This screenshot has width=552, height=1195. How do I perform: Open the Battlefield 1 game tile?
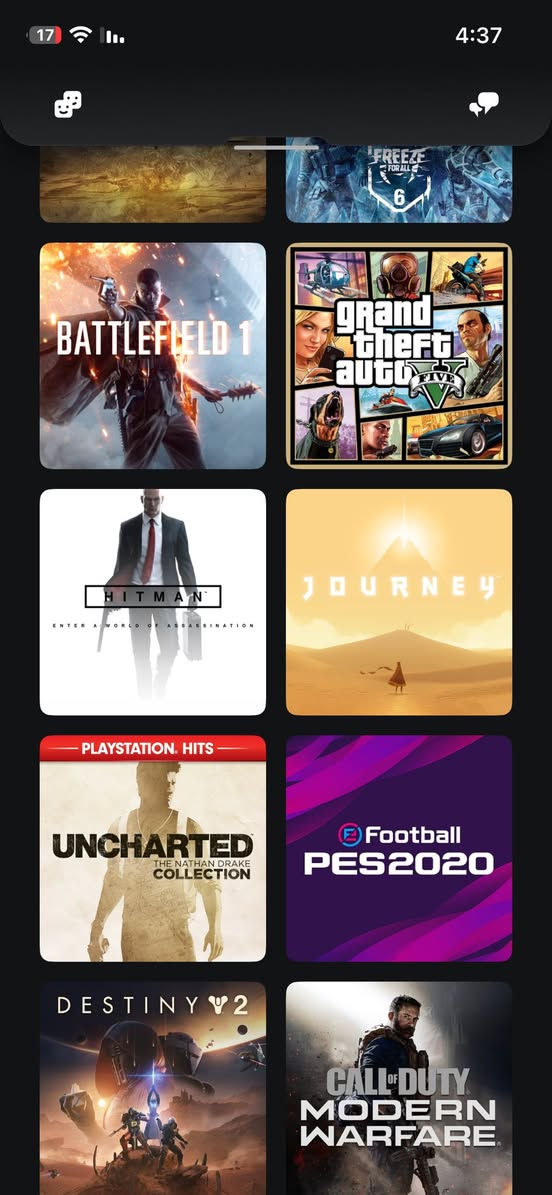click(x=152, y=355)
